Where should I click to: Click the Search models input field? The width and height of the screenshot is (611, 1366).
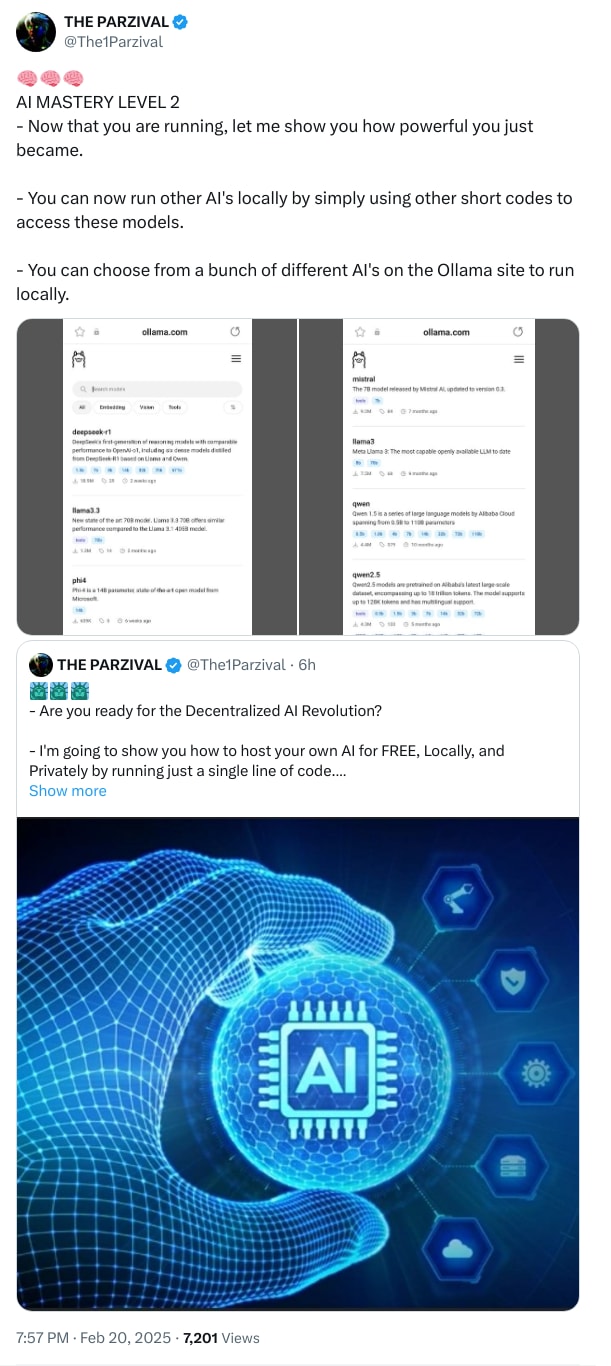[x=140, y=389]
